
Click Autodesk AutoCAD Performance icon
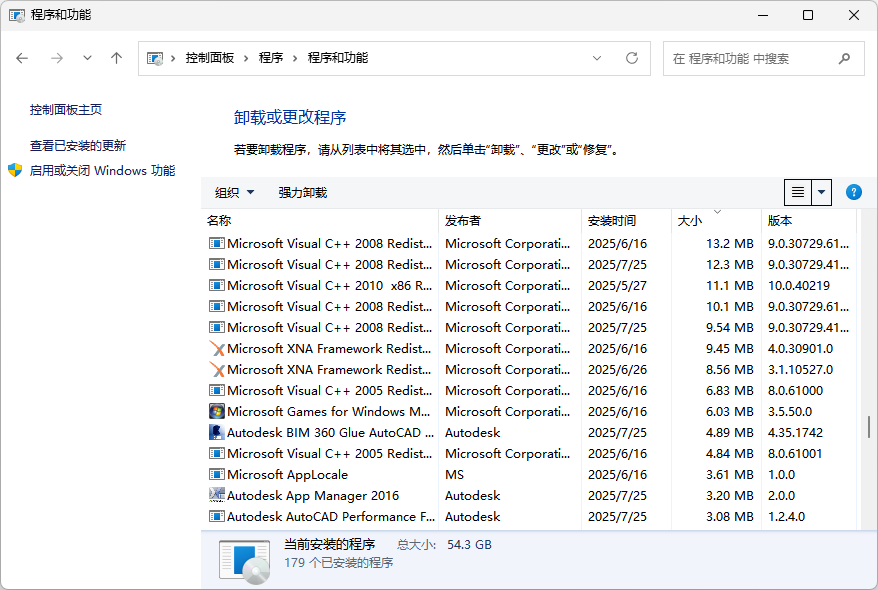(216, 517)
